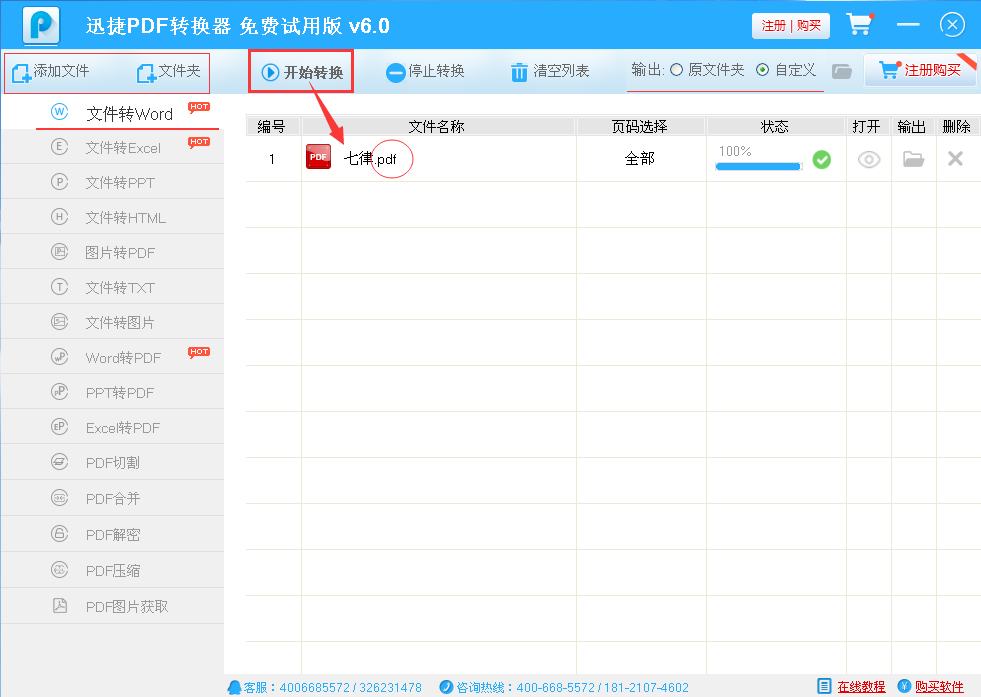
Task: Click the 状态 column header
Action: pyautogui.click(x=775, y=126)
